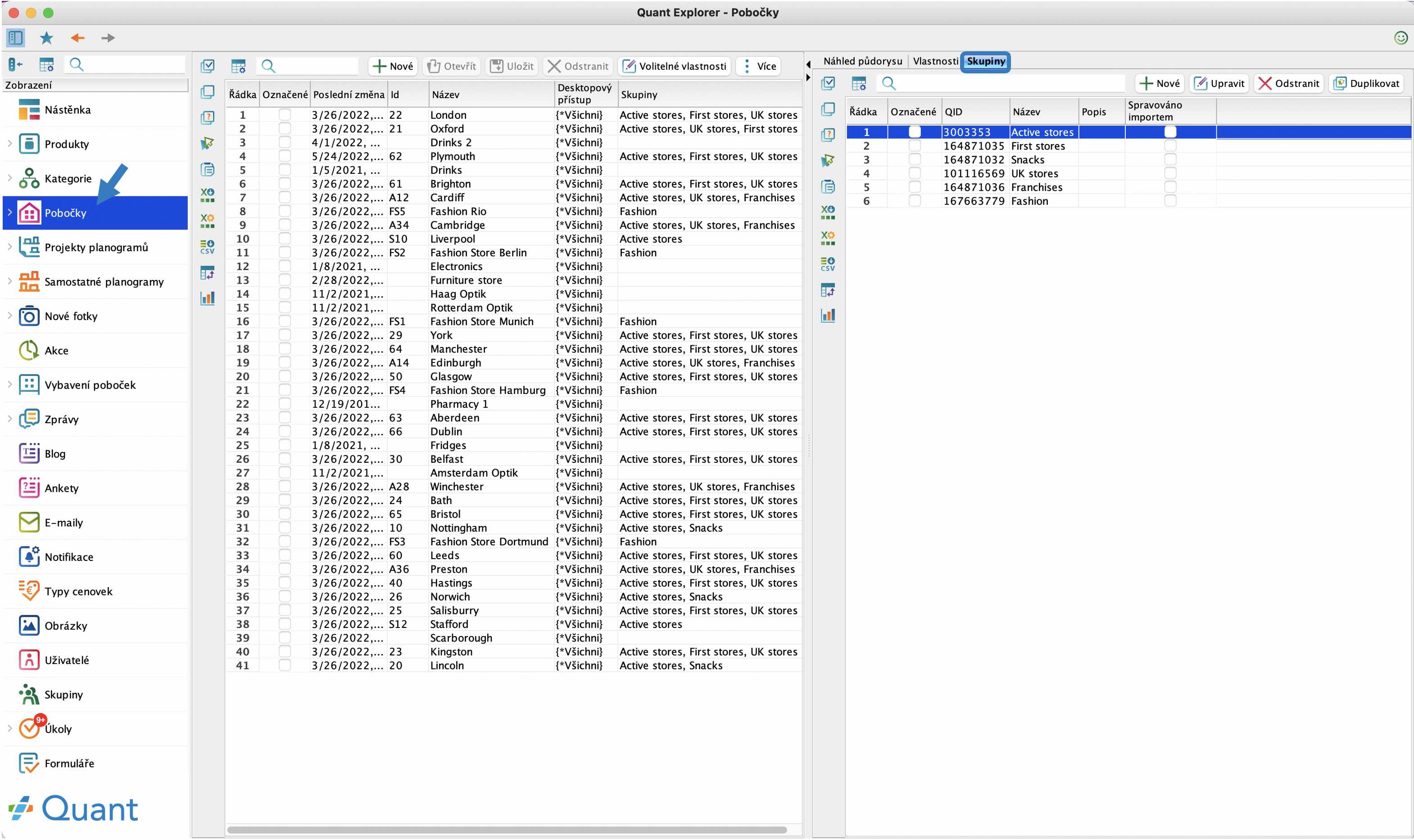Open the Skupiny sidebar item
Viewport: 1414px width, 840px height.
[x=95, y=695]
